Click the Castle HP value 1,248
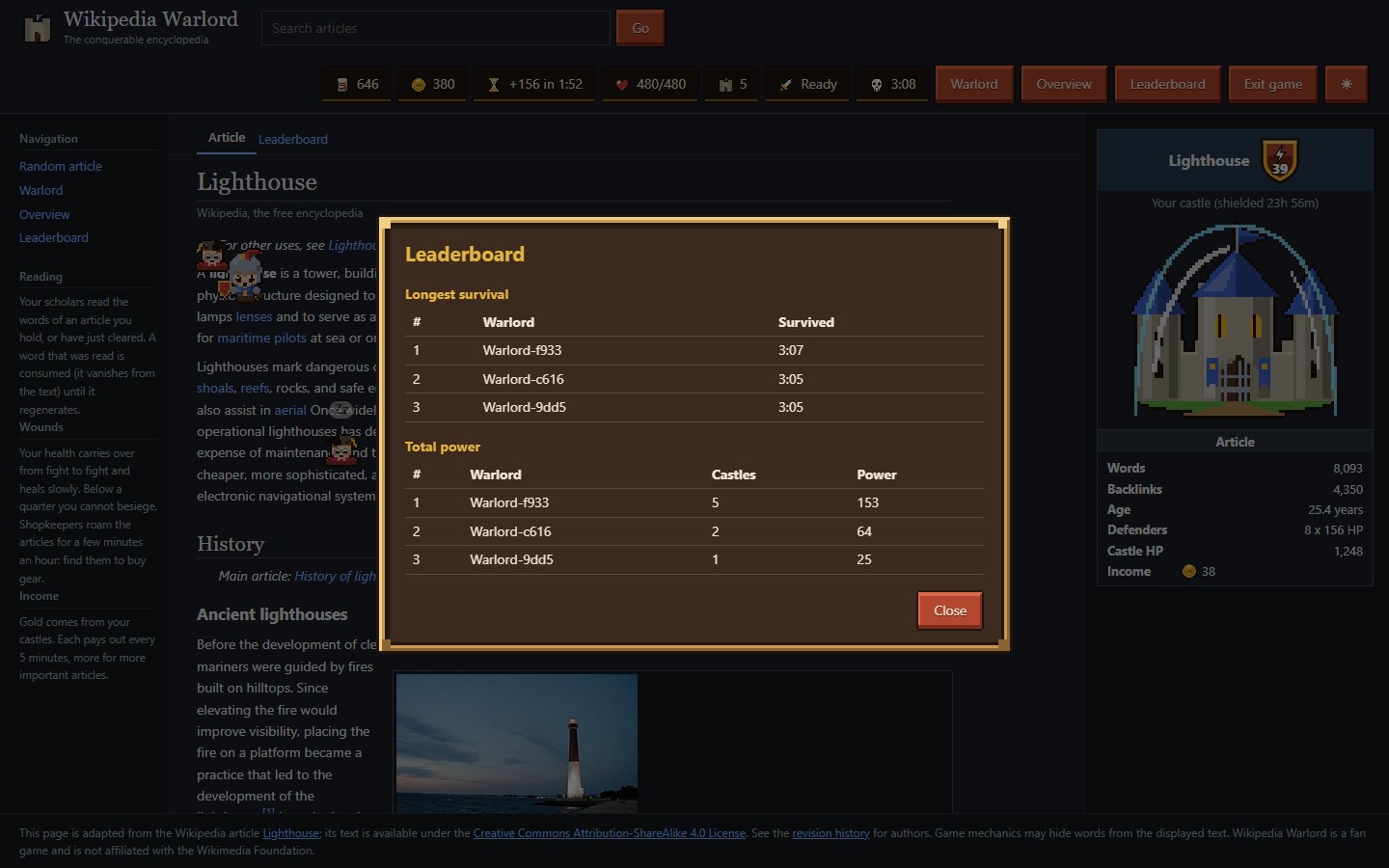 coord(1348,551)
